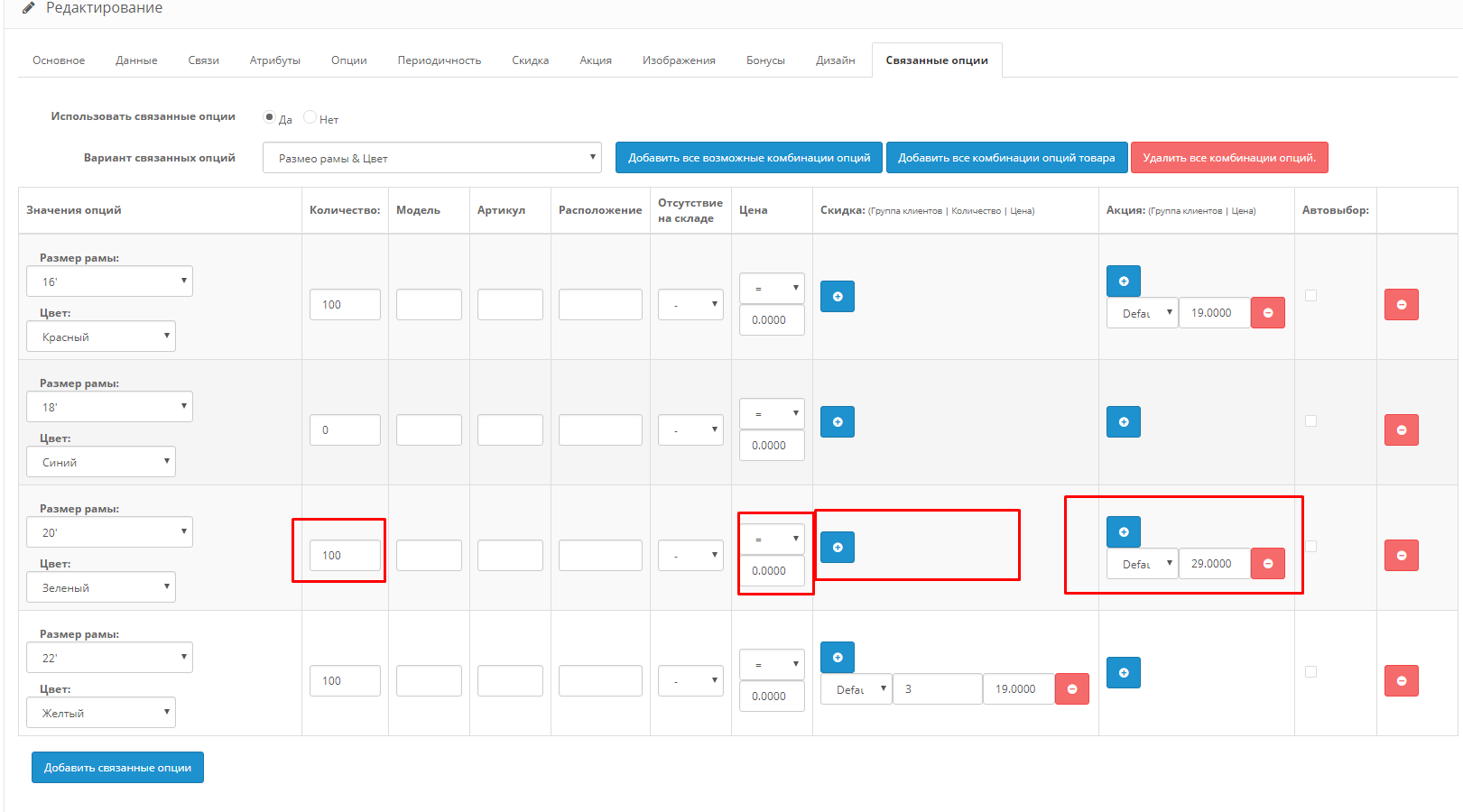Add a special (Акция) in the 16' Красный row

pyautogui.click(x=1123, y=281)
